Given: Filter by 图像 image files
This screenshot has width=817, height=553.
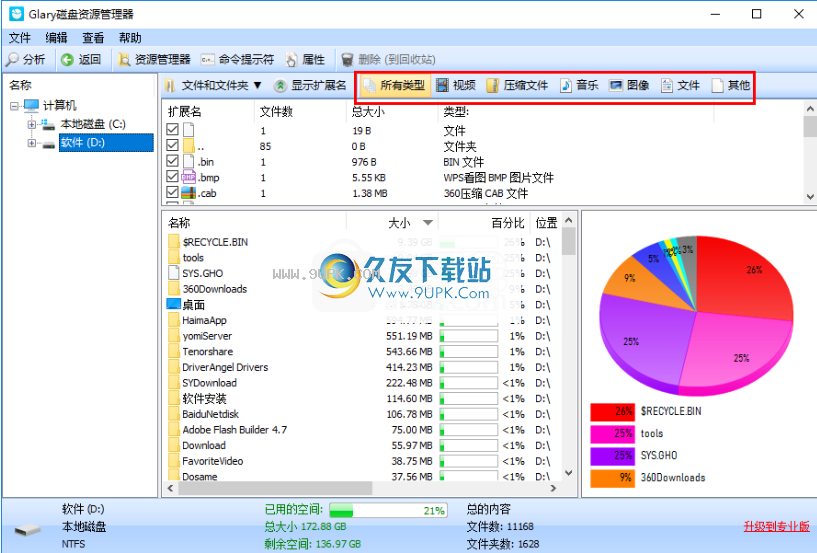Looking at the screenshot, I should coord(629,85).
